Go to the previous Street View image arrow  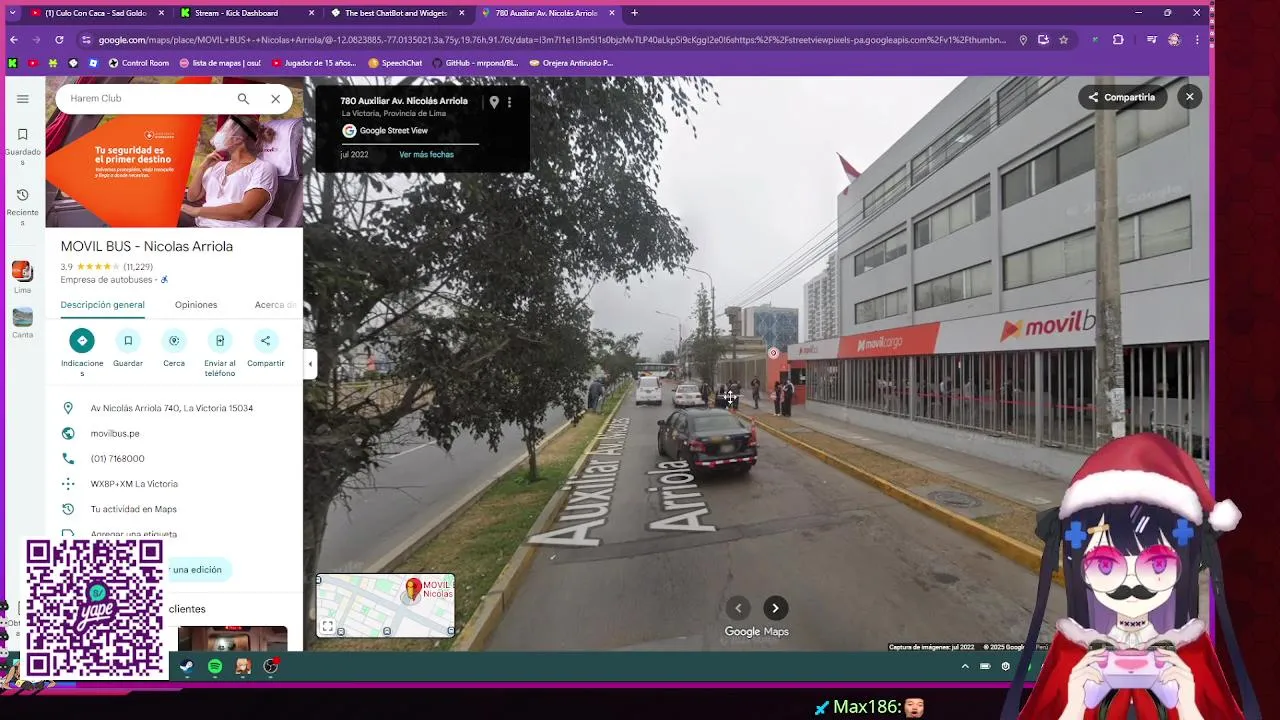tap(738, 608)
